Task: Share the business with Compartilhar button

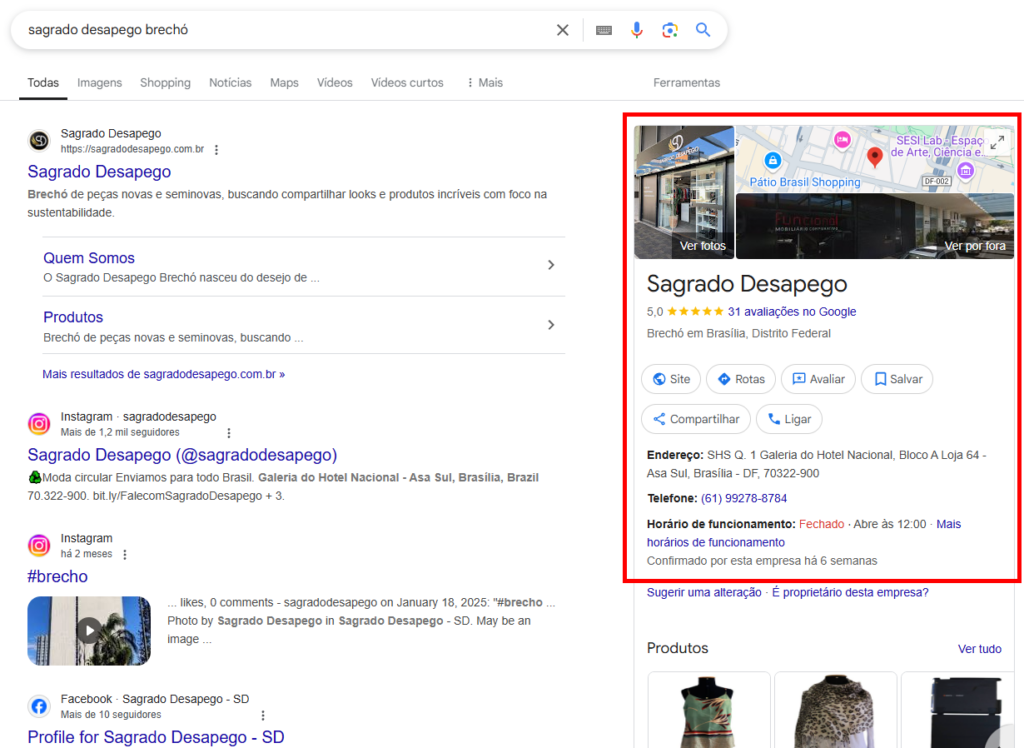Action: coord(696,419)
